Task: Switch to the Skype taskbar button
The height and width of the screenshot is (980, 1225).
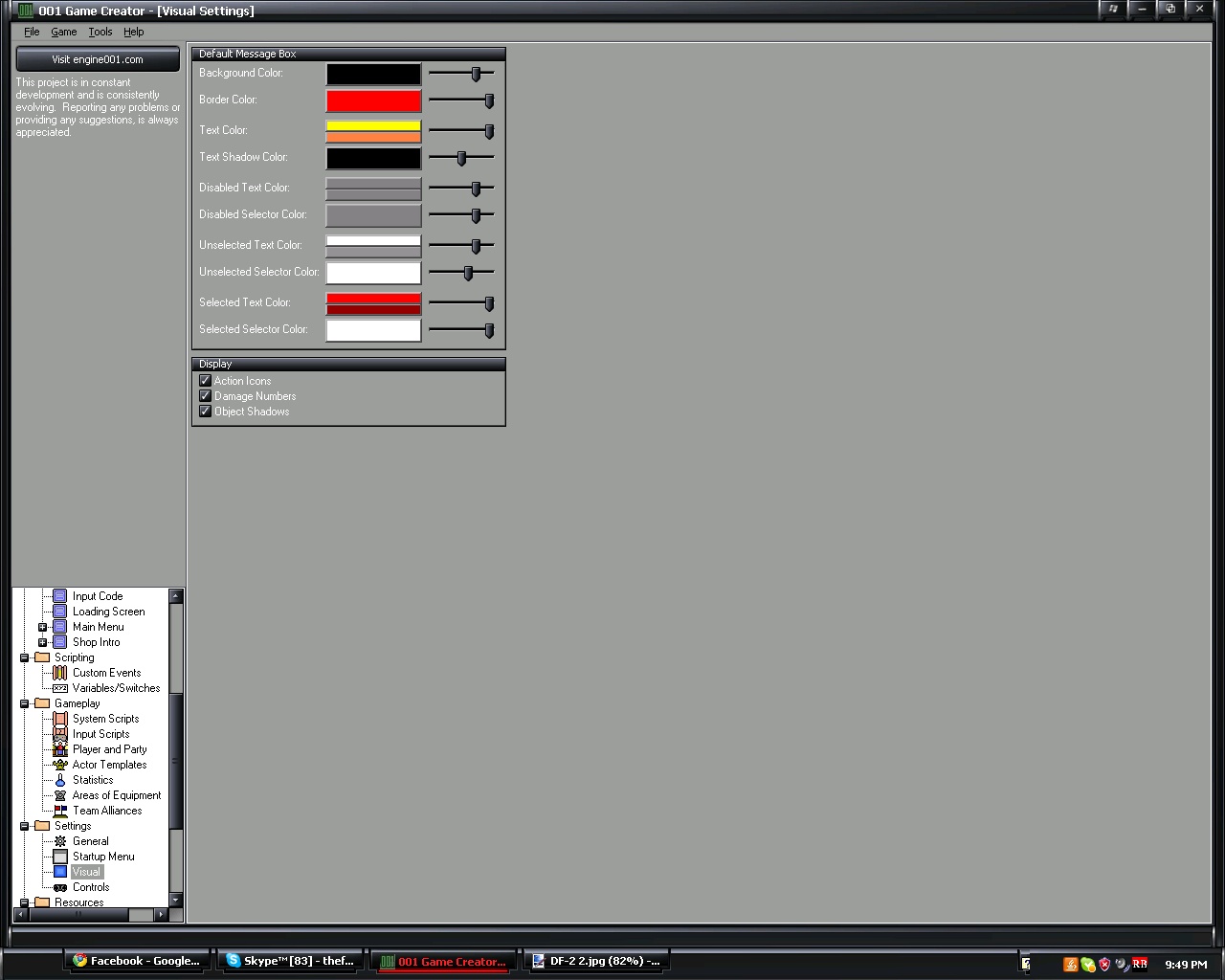Action: pyautogui.click(x=292, y=961)
